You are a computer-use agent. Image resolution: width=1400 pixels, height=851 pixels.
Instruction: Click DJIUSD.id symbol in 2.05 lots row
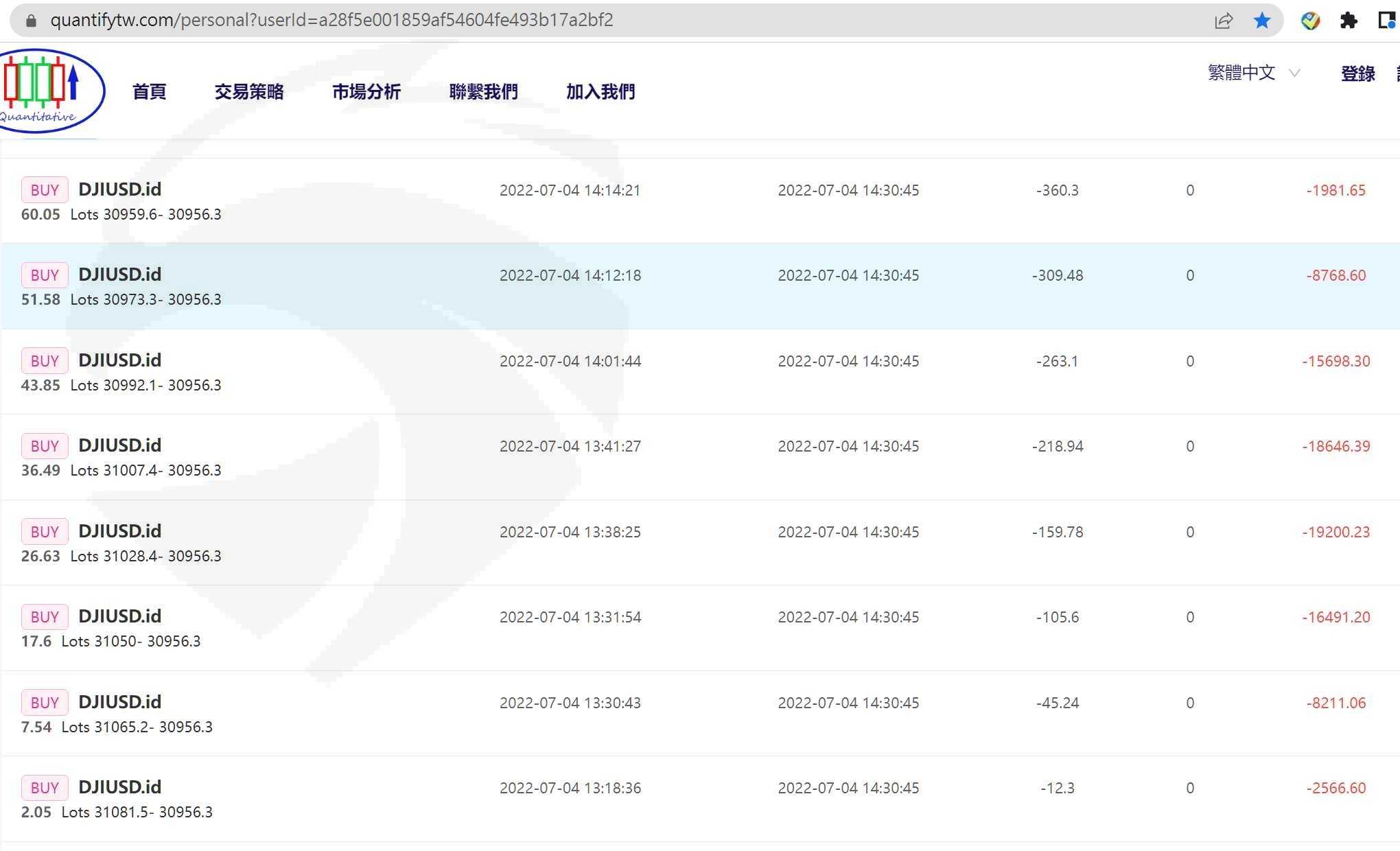click(x=119, y=787)
